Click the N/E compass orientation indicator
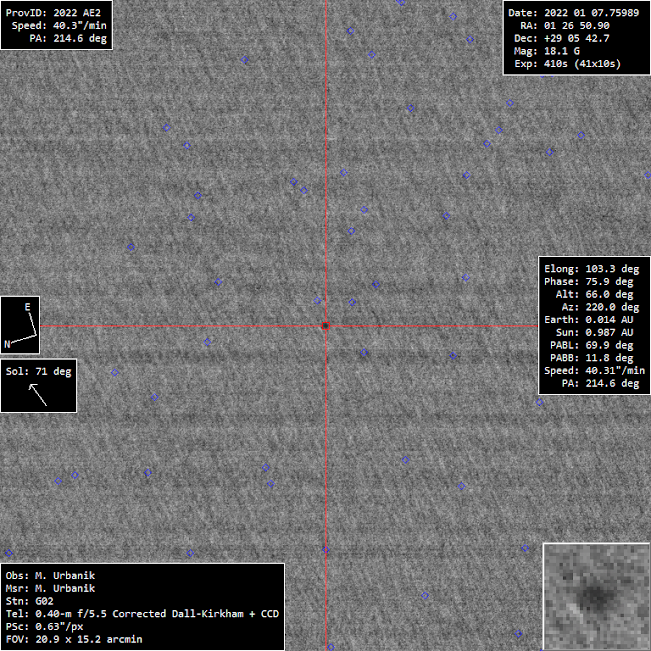 click(20, 325)
